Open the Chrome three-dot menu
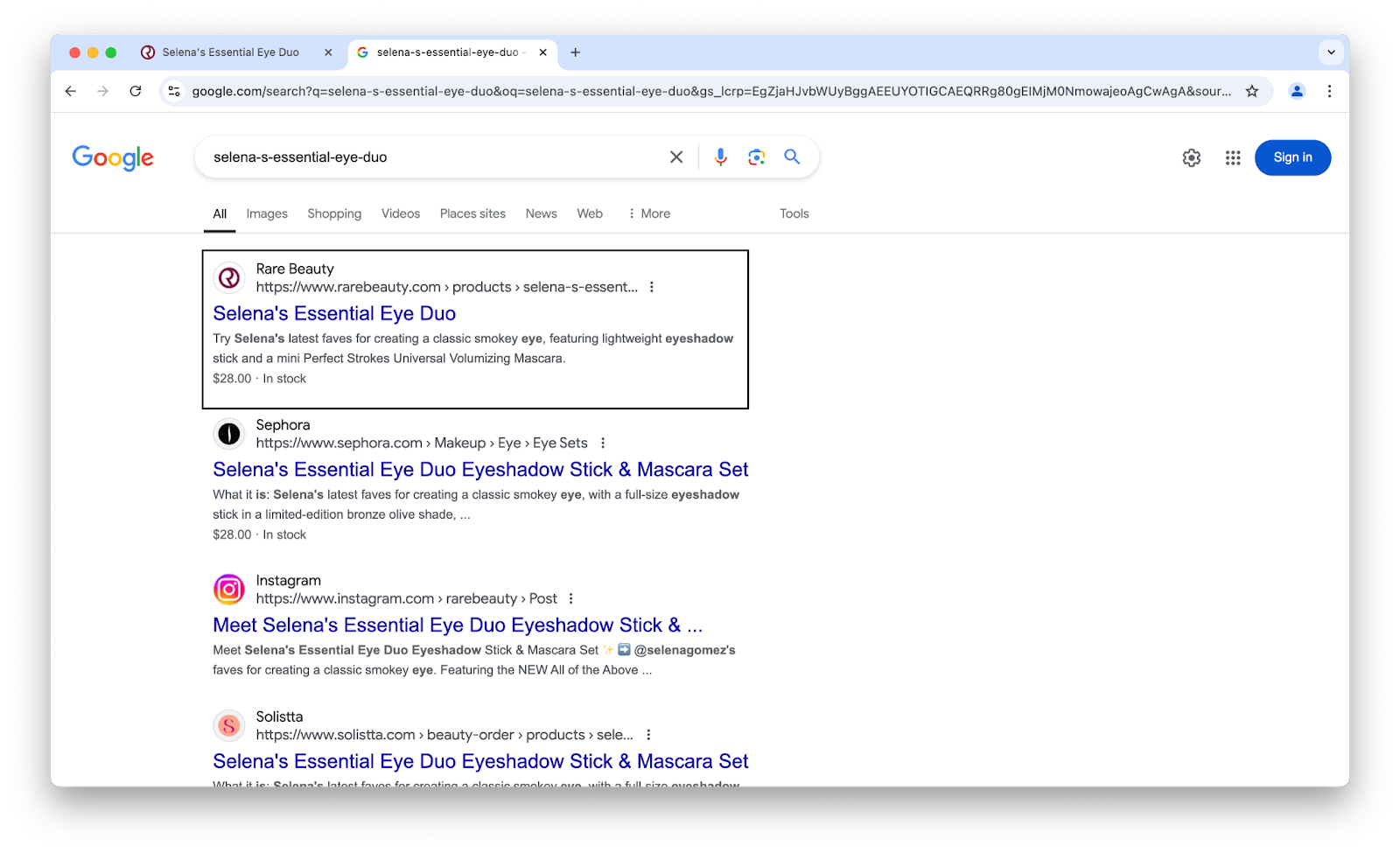Viewport: 1400px width, 853px height. tap(1329, 91)
